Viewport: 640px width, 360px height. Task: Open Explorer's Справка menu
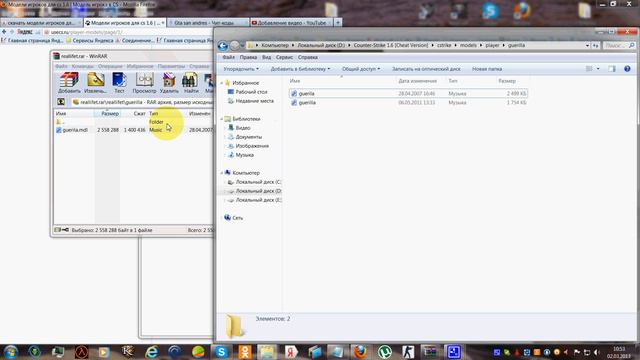308,58
